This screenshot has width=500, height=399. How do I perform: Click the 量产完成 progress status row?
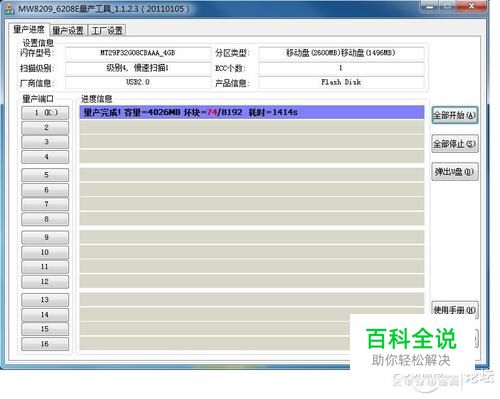(x=252, y=112)
